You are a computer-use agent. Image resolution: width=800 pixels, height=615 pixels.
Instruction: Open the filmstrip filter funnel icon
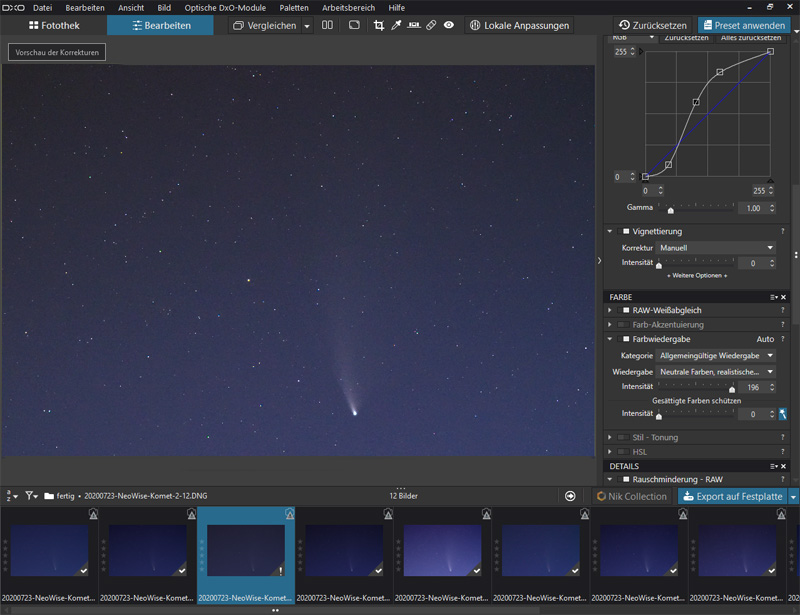click(x=30, y=496)
